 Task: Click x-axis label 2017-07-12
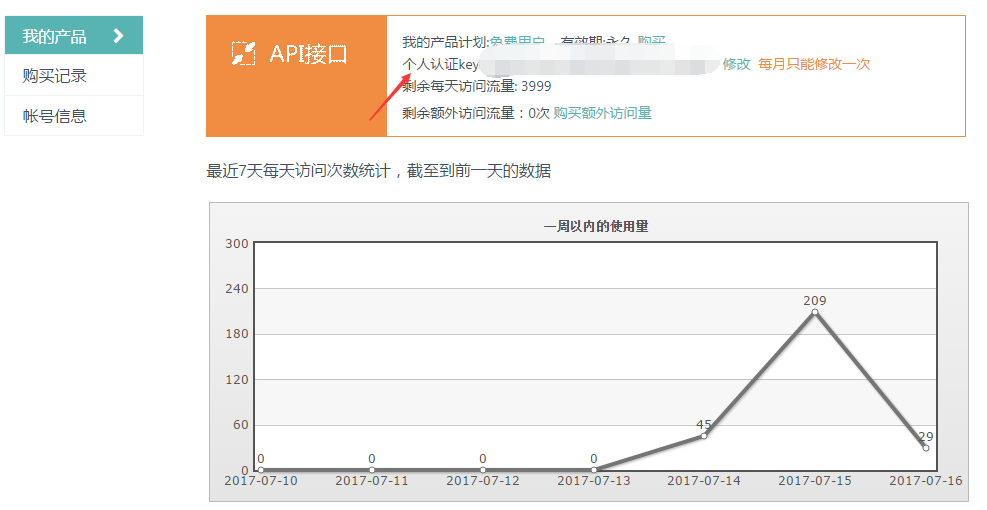[483, 480]
